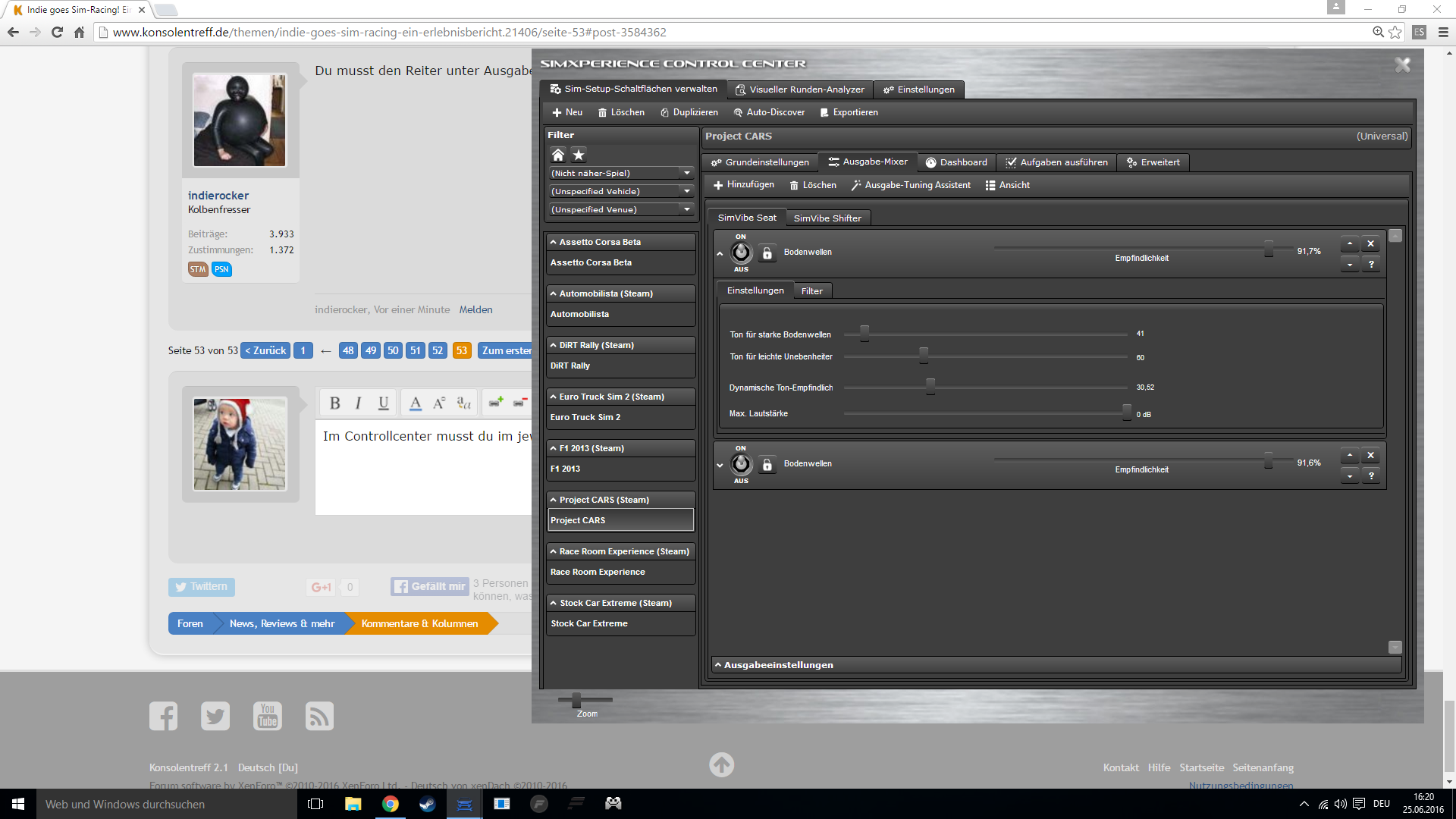Click Italic in the forum editor
Image resolution: width=1456 pixels, height=819 pixels.
359,403
